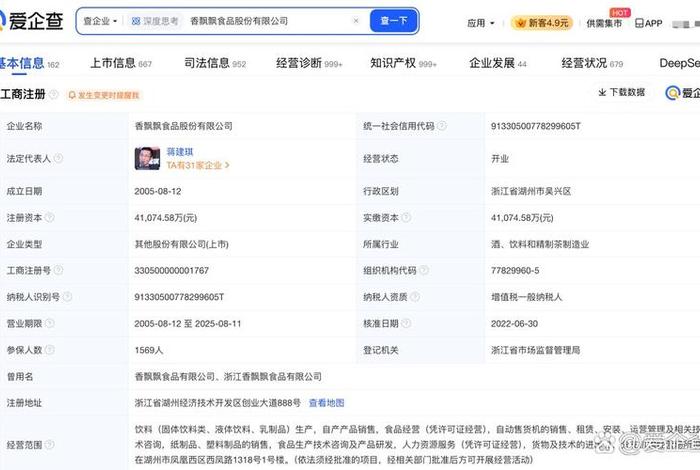Click the help icon beside 经营范围

50,445
